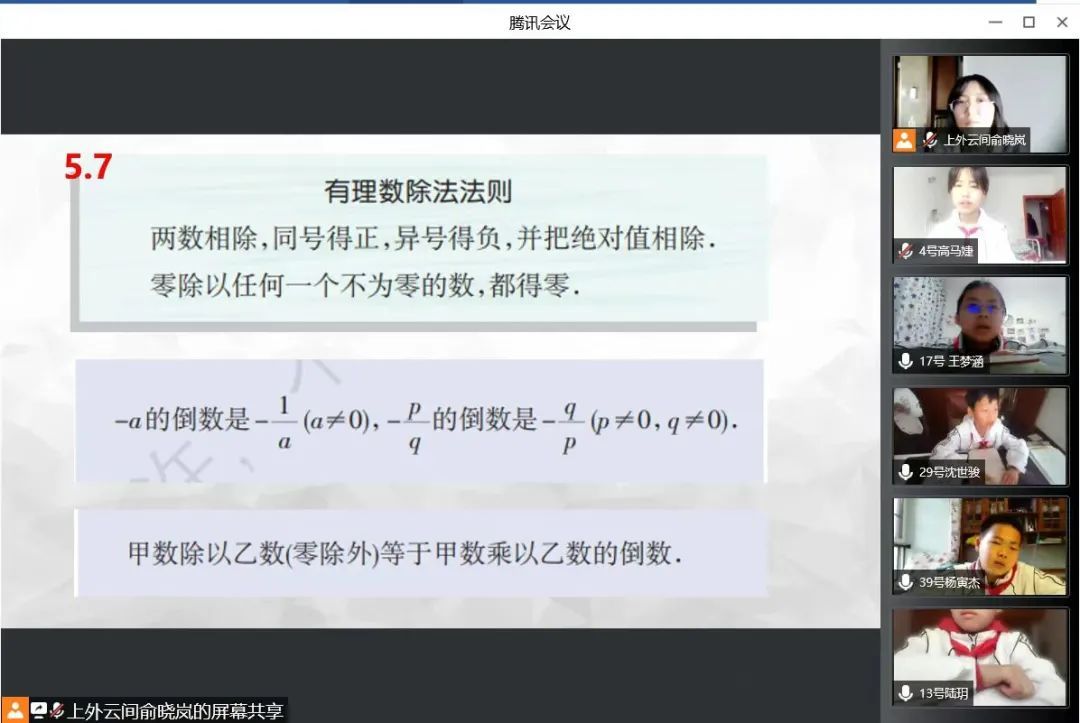1080x723 pixels.
Task: Click the 腾讯会议 window title
Action: [539, 23]
